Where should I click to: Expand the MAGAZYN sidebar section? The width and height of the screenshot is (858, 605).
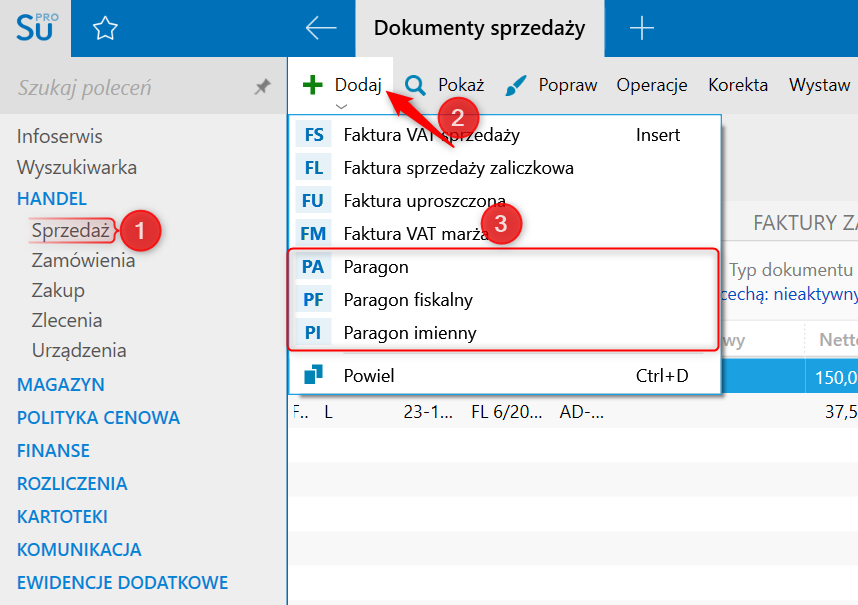[61, 384]
